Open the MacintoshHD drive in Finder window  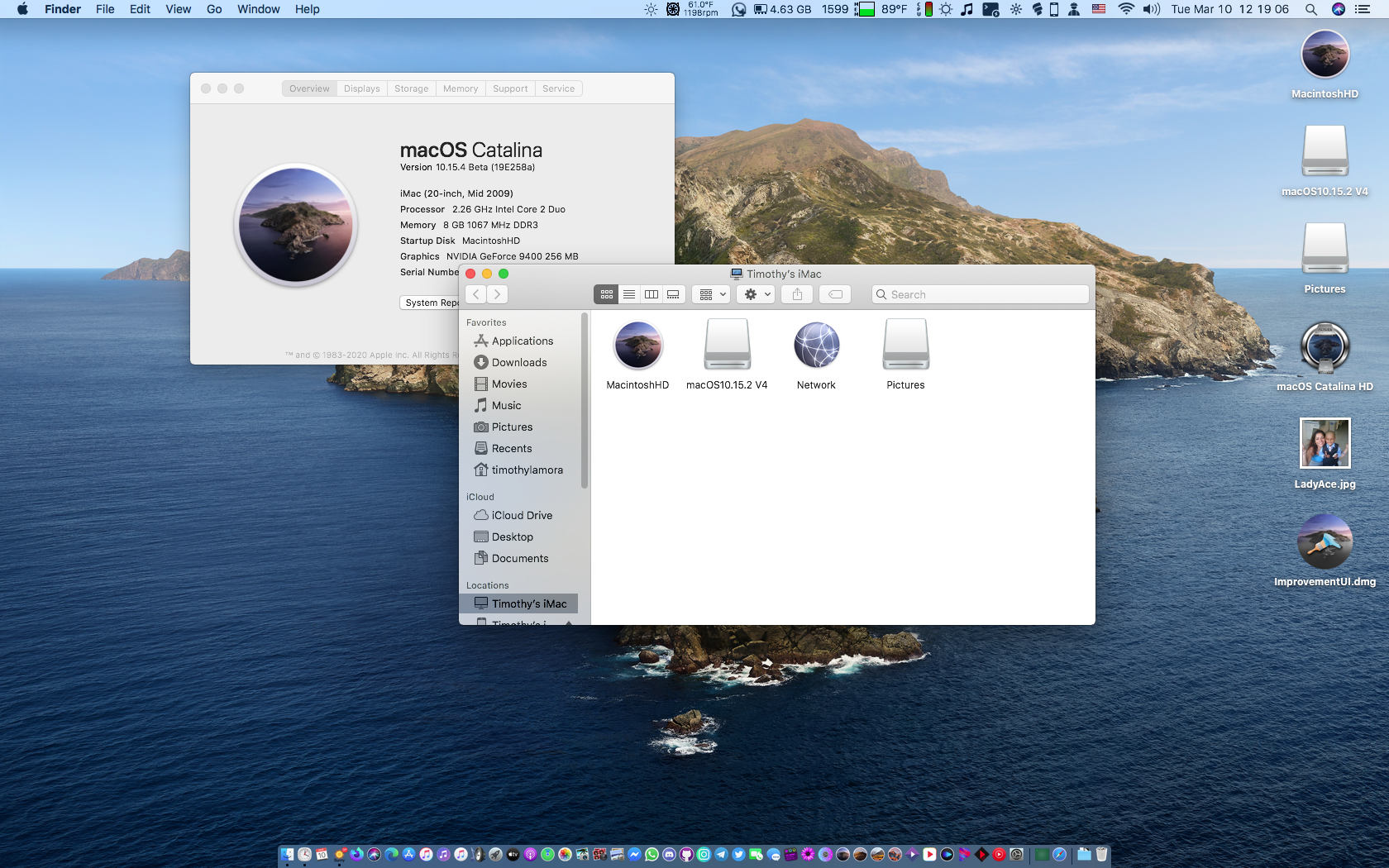(x=637, y=346)
